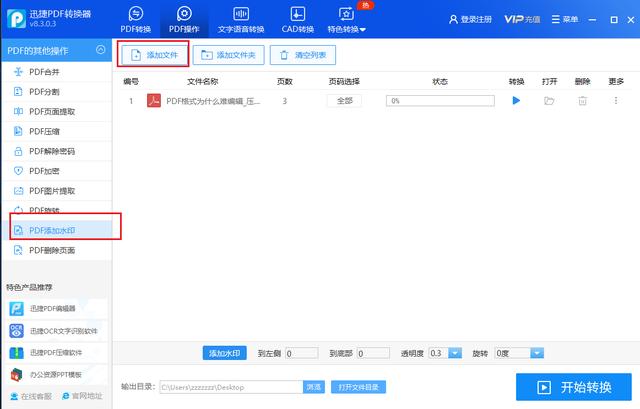640x409 pixels.
Task: Open 迅捷PDF编辑器 product recommendation
Action: point(55,309)
